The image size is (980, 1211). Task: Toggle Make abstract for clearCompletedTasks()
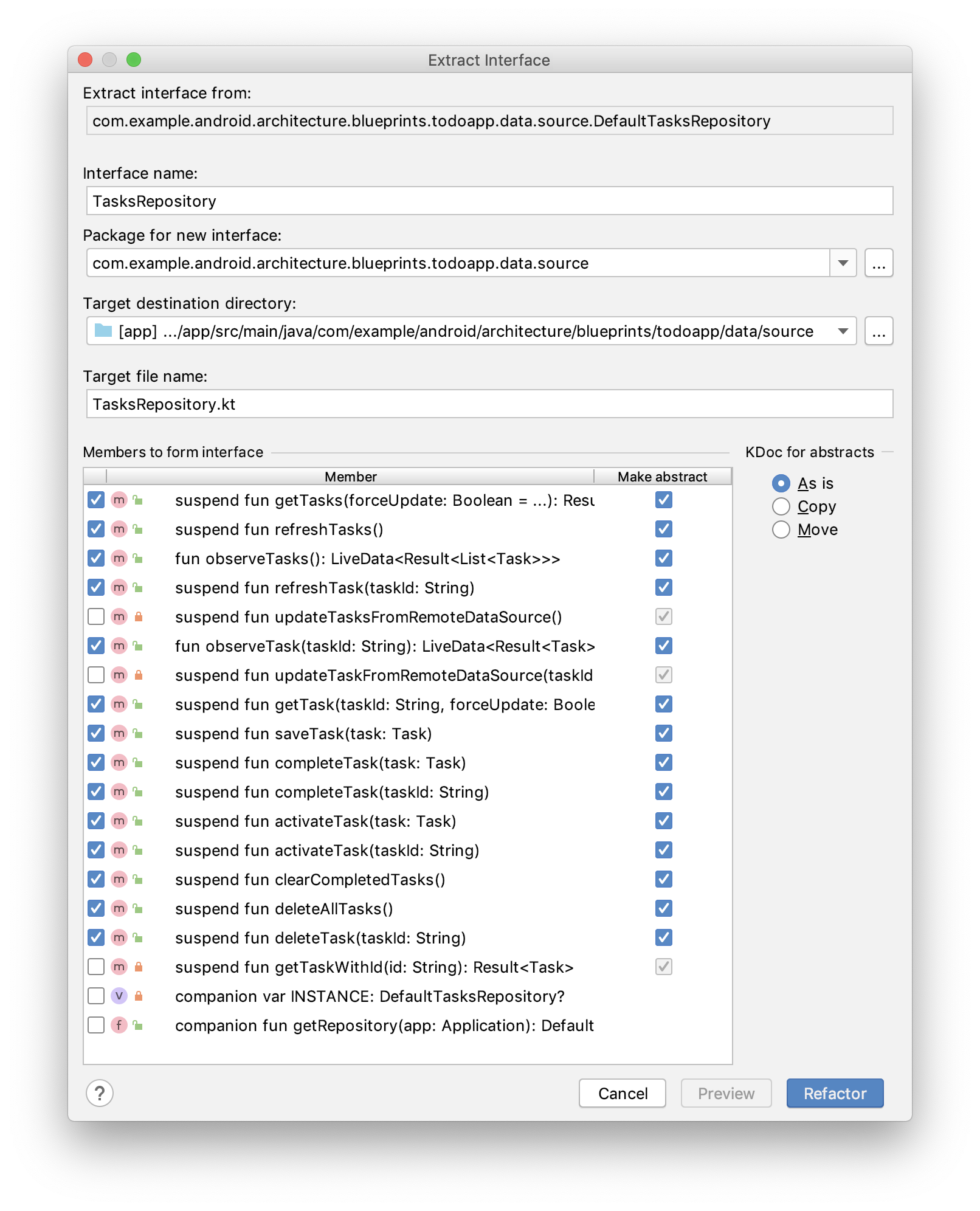663,879
